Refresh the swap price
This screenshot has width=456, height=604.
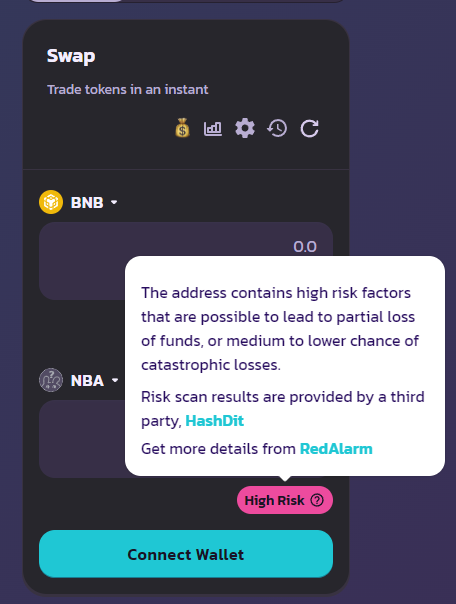tap(309, 128)
